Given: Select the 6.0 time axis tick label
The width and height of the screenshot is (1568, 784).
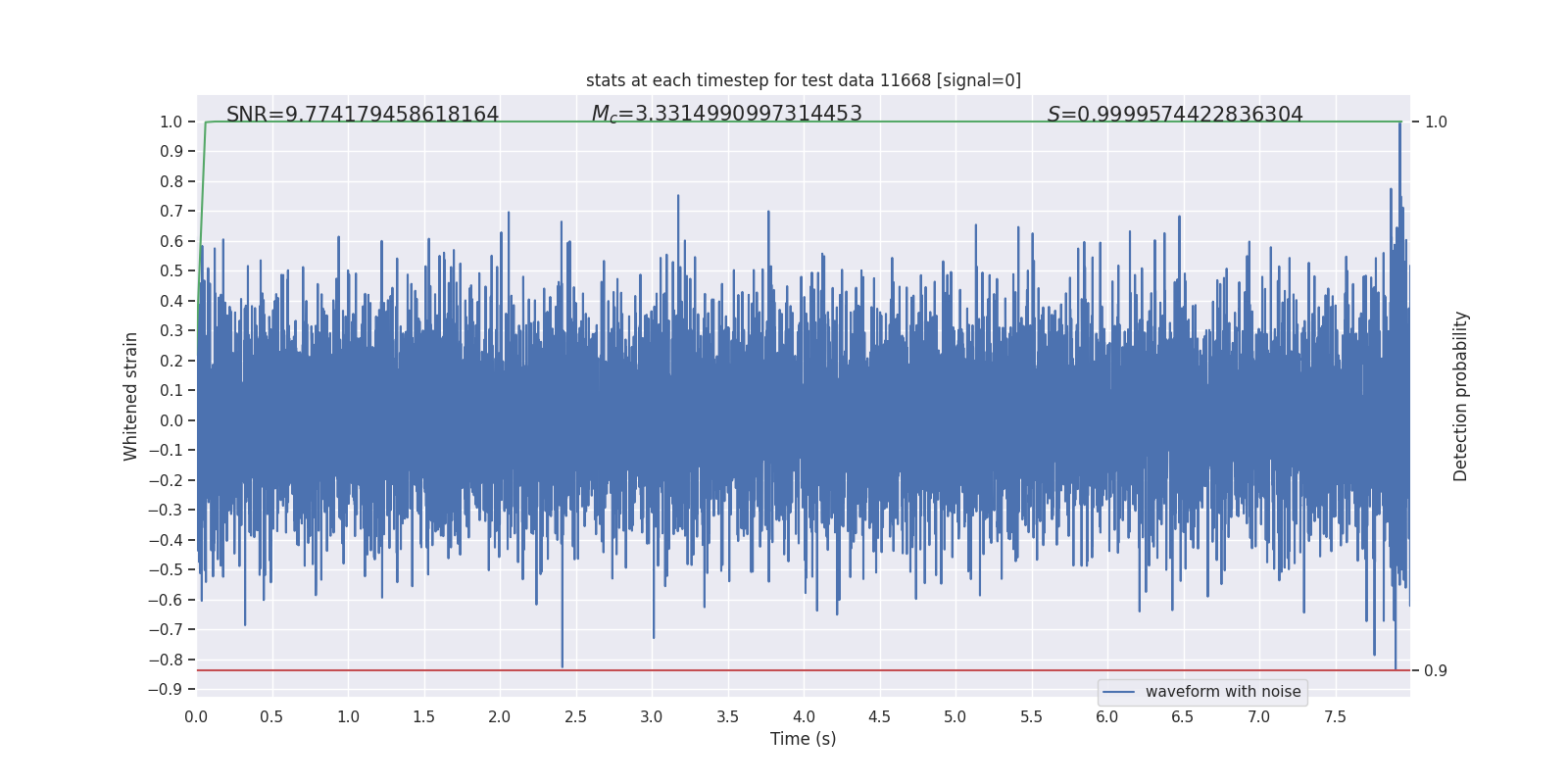Looking at the screenshot, I should (1107, 716).
